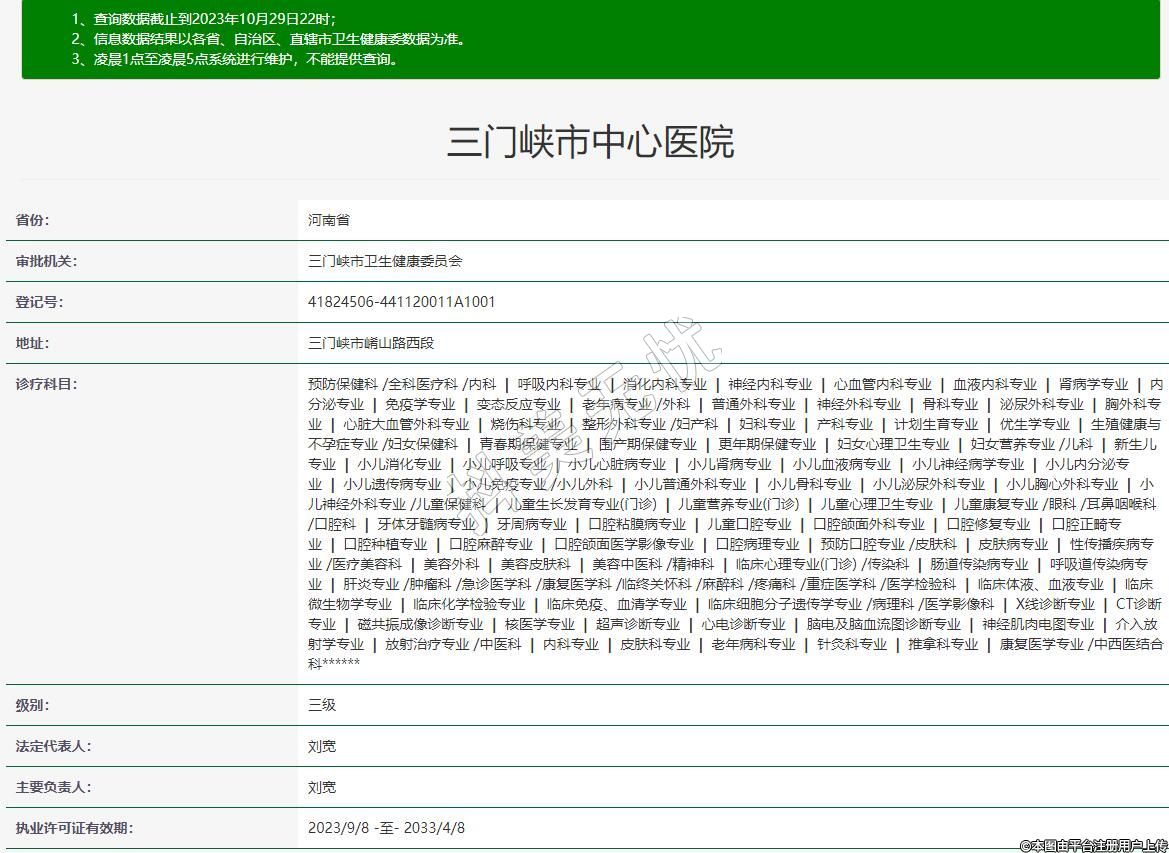
Task: Click the notice line about 凌晨1点至凌晨5点 maintenance
Action: click(x=235, y=59)
